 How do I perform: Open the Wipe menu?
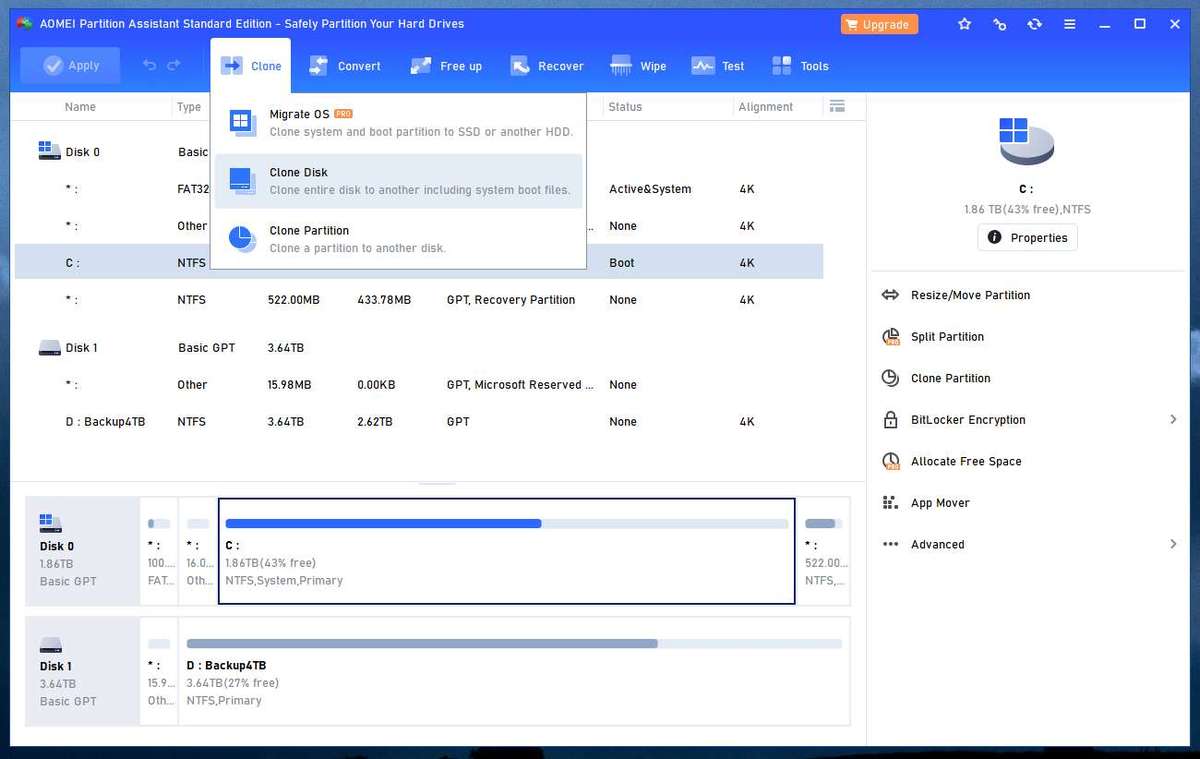(639, 66)
